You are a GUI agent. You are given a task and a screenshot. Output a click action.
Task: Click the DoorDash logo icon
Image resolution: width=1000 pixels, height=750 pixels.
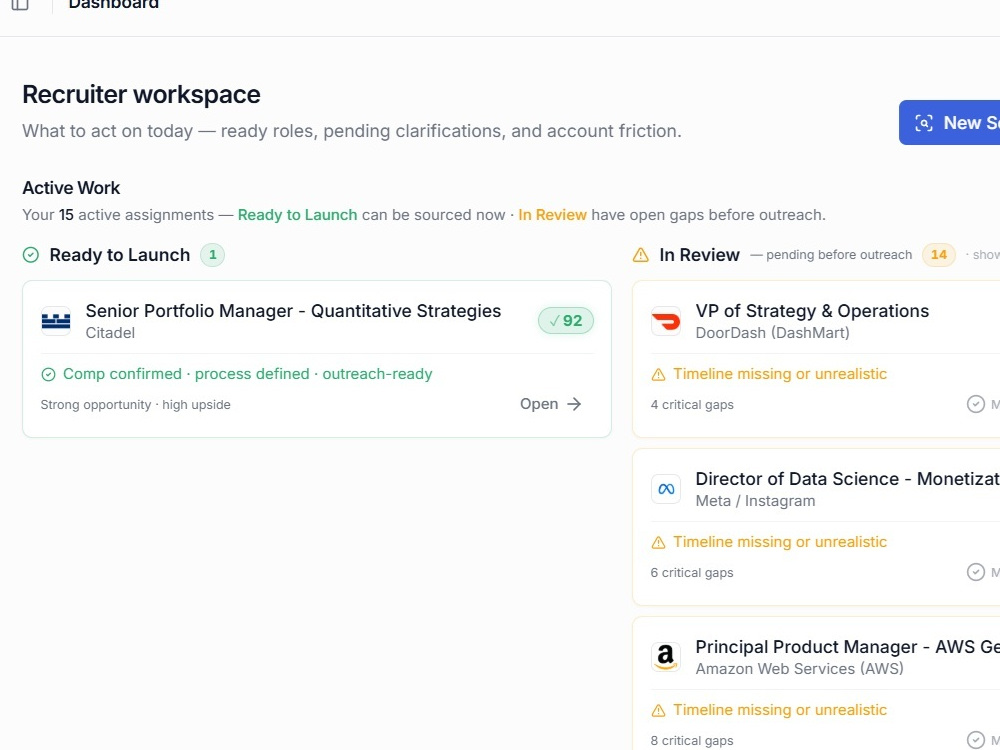pyautogui.click(x=666, y=321)
